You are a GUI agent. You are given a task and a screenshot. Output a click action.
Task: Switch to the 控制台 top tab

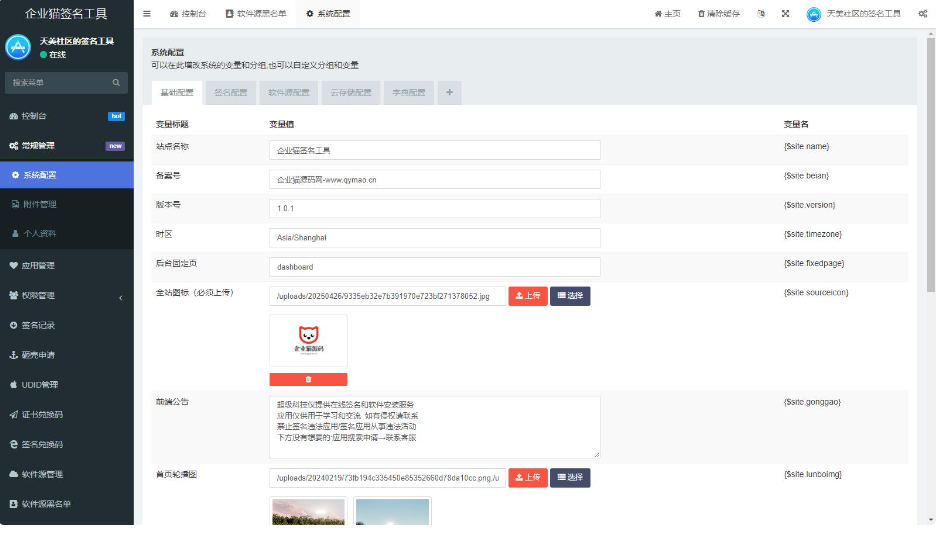188,13
